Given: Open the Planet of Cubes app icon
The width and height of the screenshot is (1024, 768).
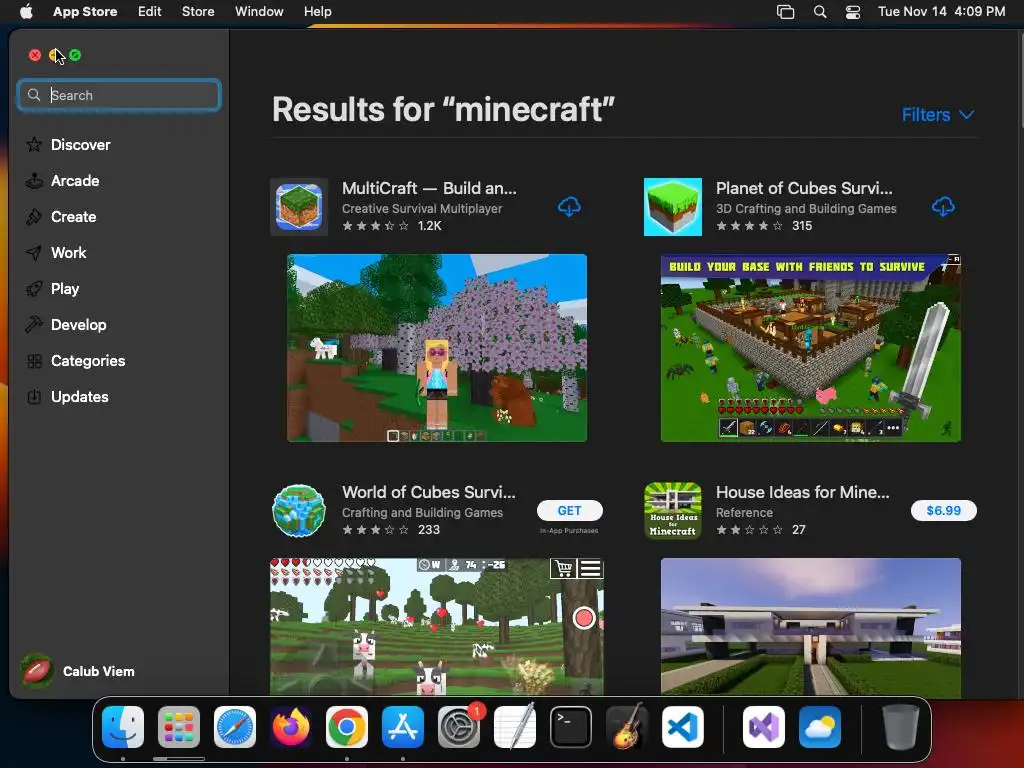Looking at the screenshot, I should (x=673, y=207).
